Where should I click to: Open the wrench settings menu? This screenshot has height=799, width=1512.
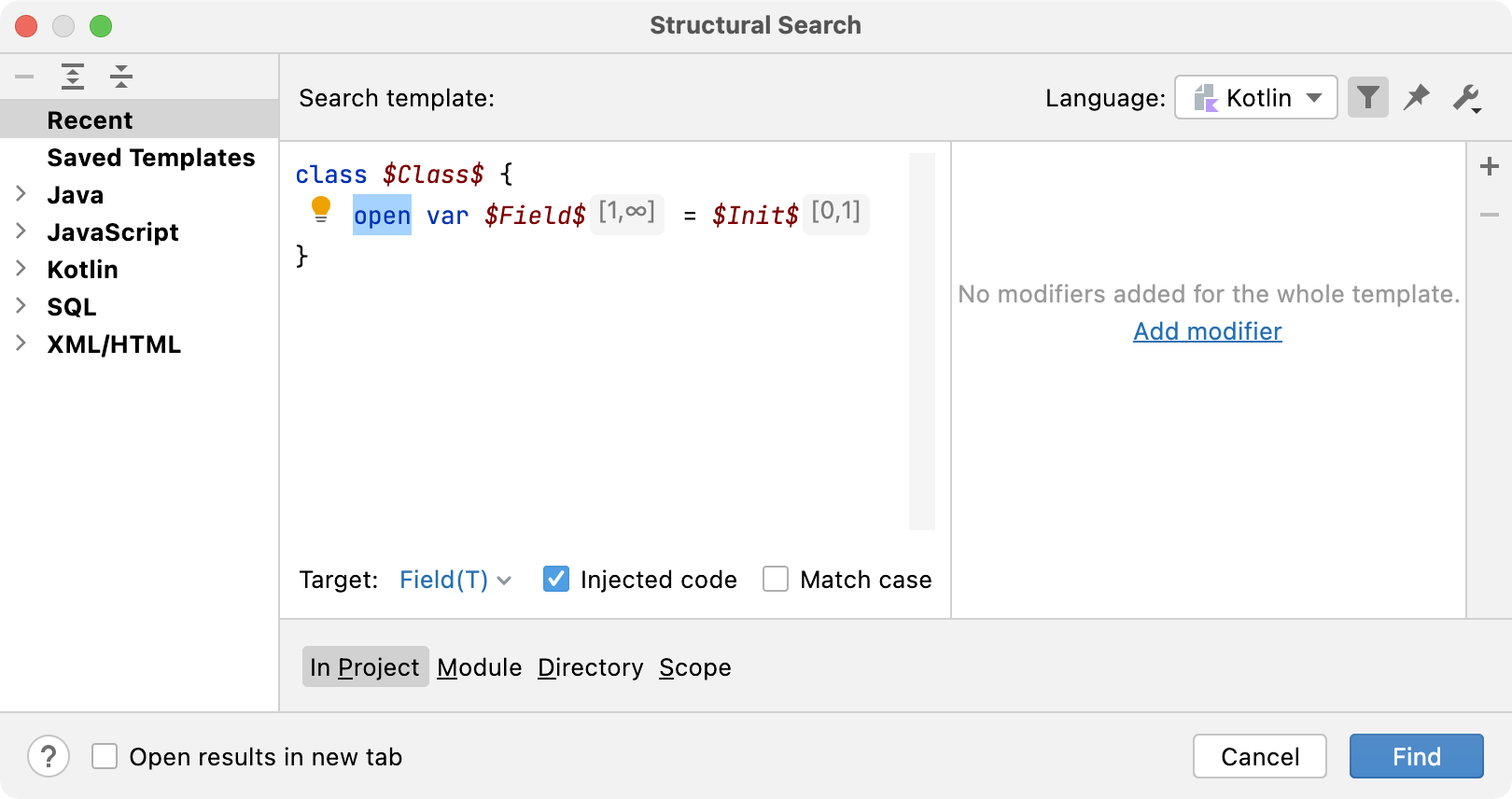coord(1467,97)
